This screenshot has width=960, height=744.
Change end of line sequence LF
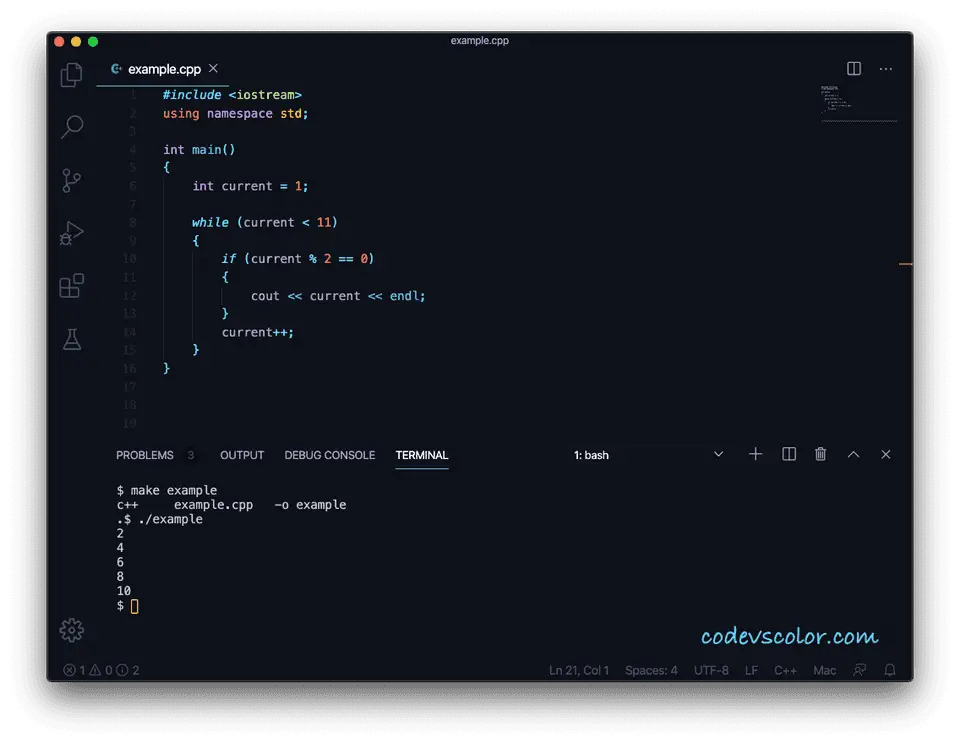751,671
